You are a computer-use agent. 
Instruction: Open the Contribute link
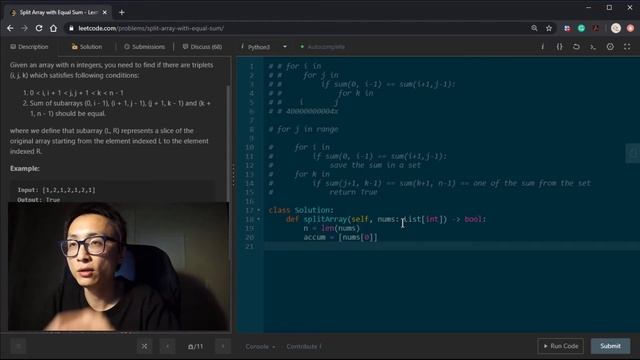[304, 347]
